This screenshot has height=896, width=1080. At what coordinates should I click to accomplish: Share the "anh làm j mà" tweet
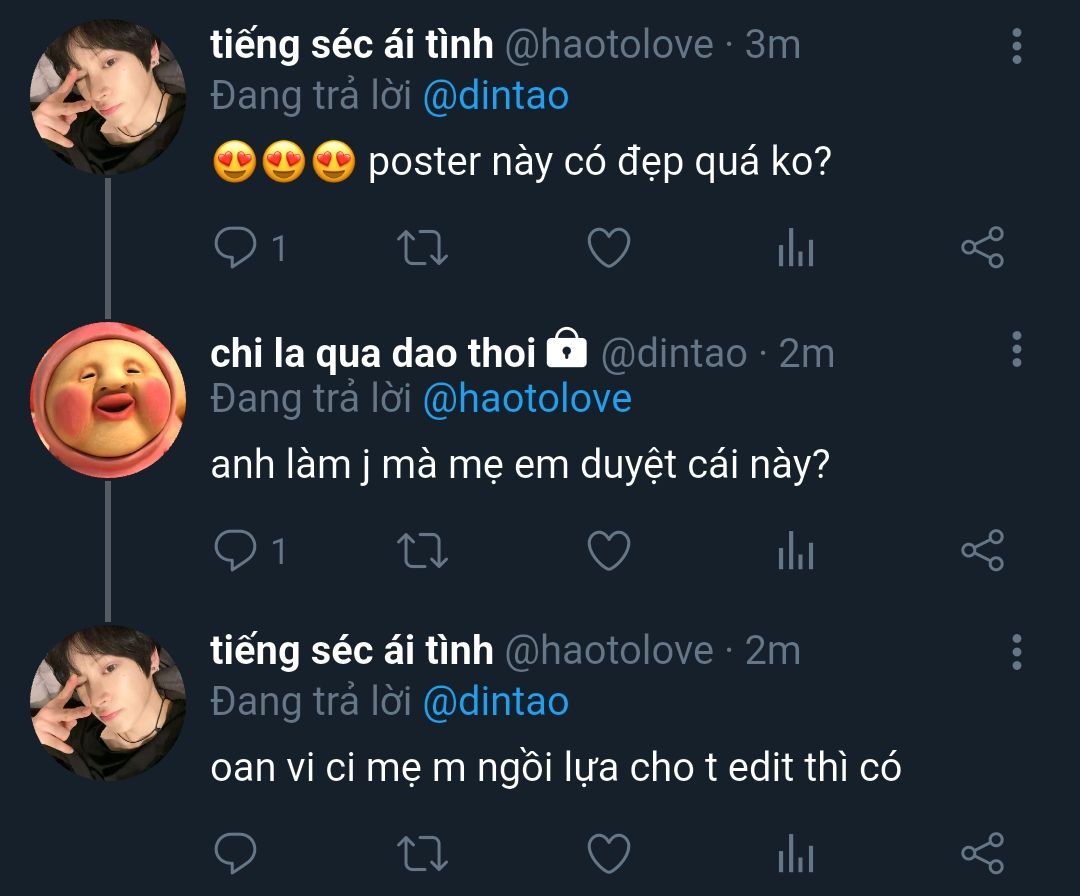coord(982,551)
